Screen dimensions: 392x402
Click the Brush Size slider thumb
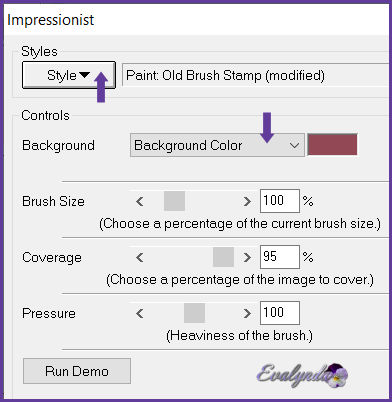pyautogui.click(x=174, y=201)
